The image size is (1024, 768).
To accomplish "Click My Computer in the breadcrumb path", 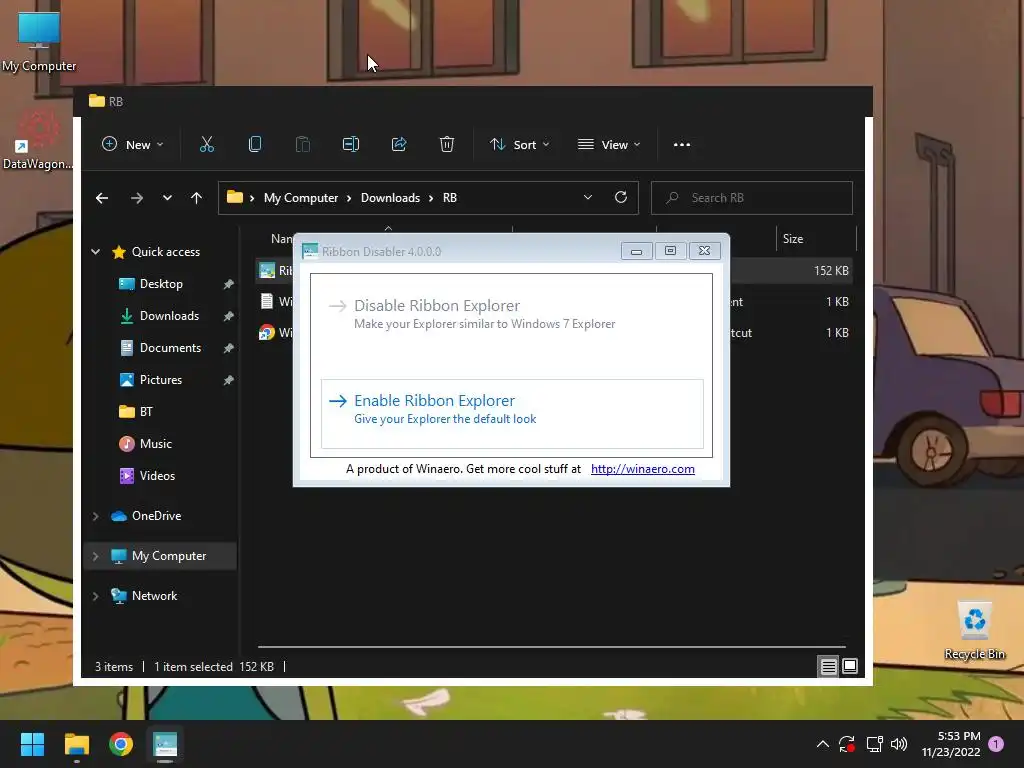I will (x=301, y=198).
